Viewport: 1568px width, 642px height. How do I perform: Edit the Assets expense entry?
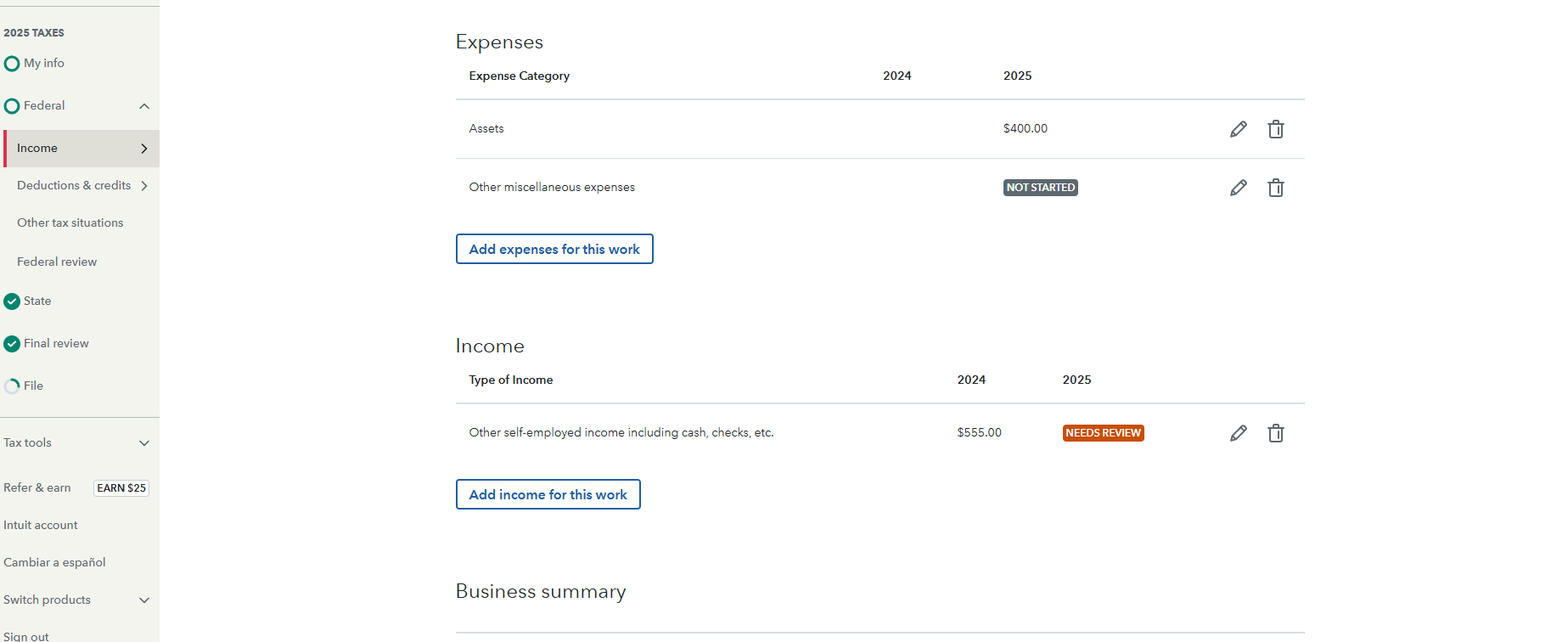(x=1239, y=129)
